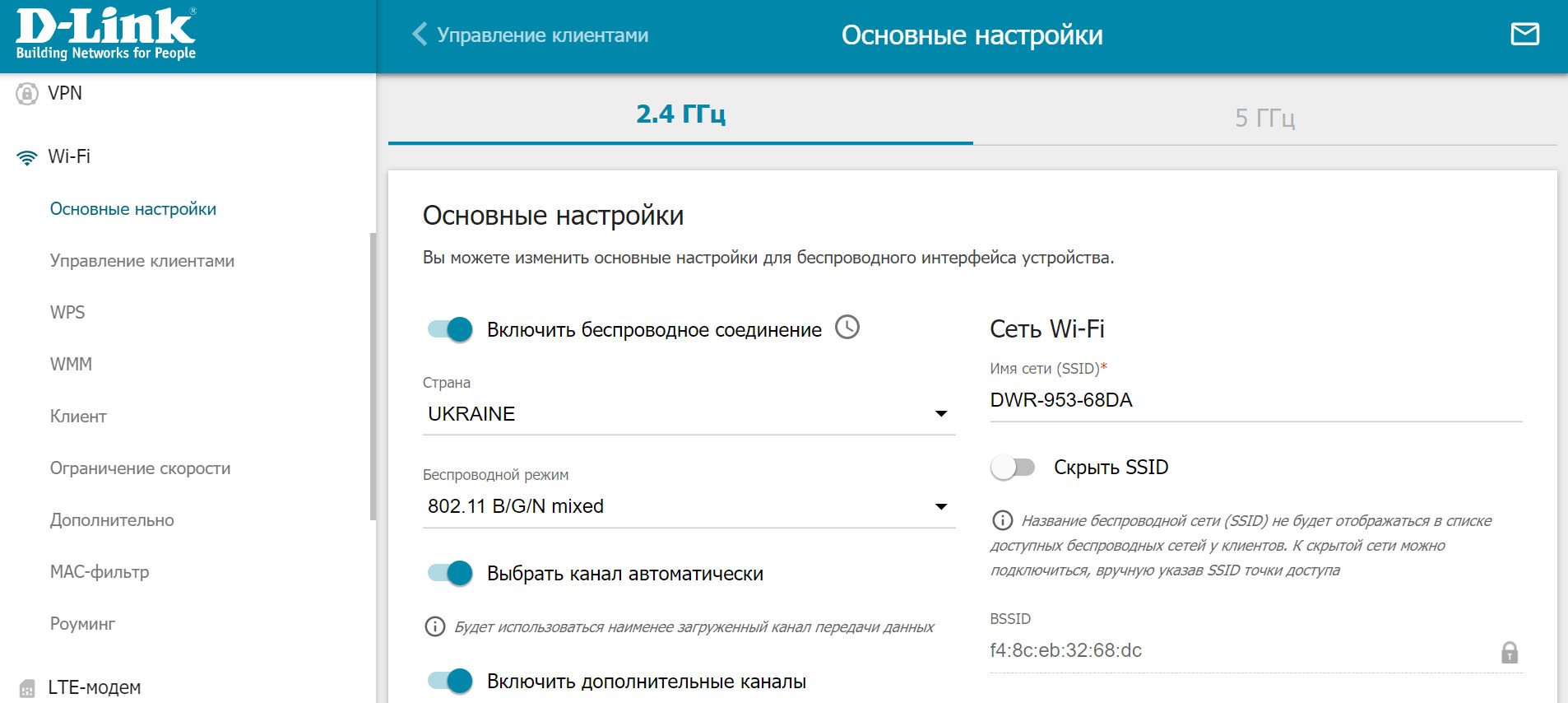Click the VPN lock icon in sidebar
Image resolution: width=1568 pixels, height=703 pixels.
[27, 94]
